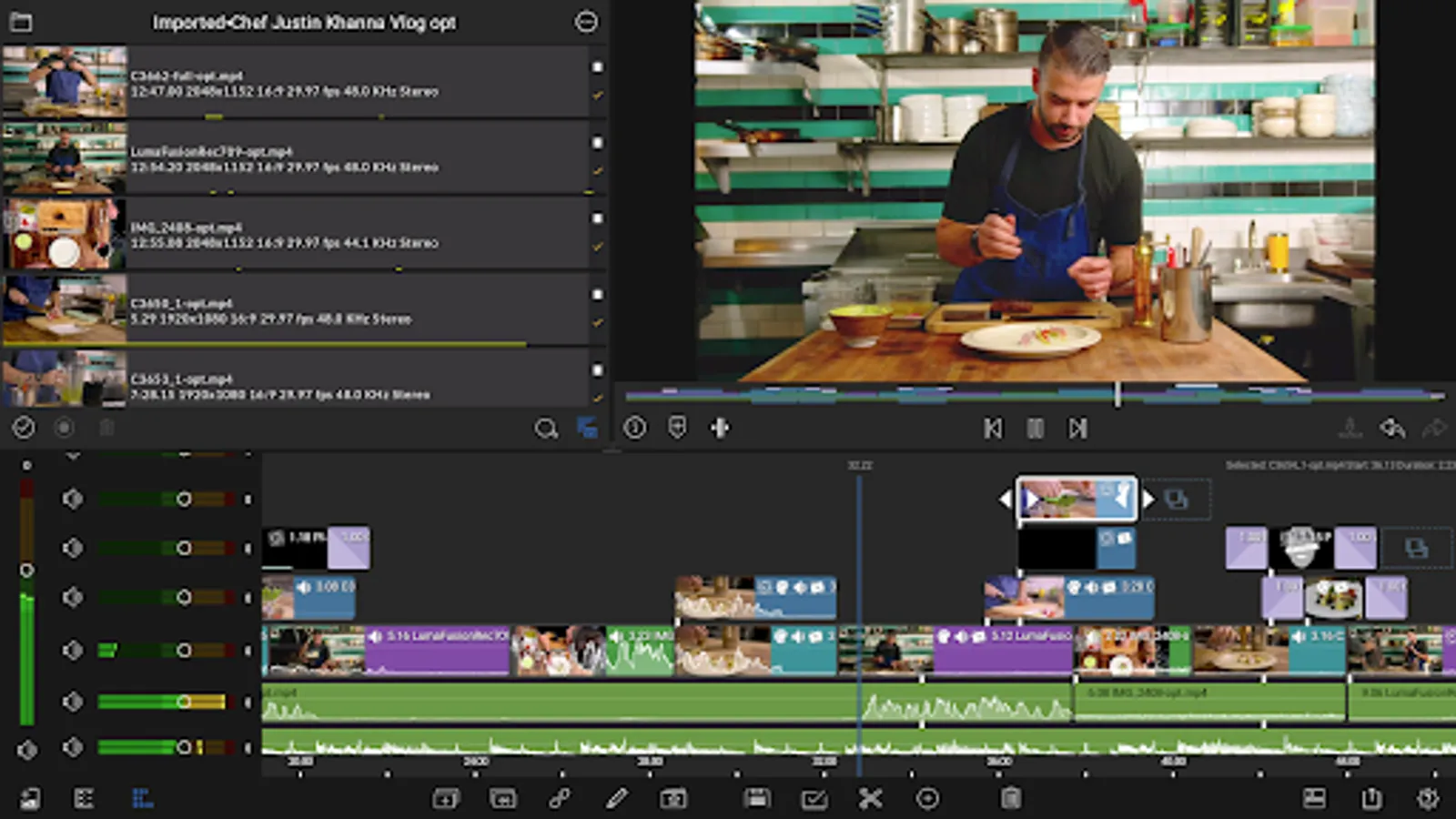Jump to the next edit point
Screen dimensions: 1456x819
[1078, 429]
